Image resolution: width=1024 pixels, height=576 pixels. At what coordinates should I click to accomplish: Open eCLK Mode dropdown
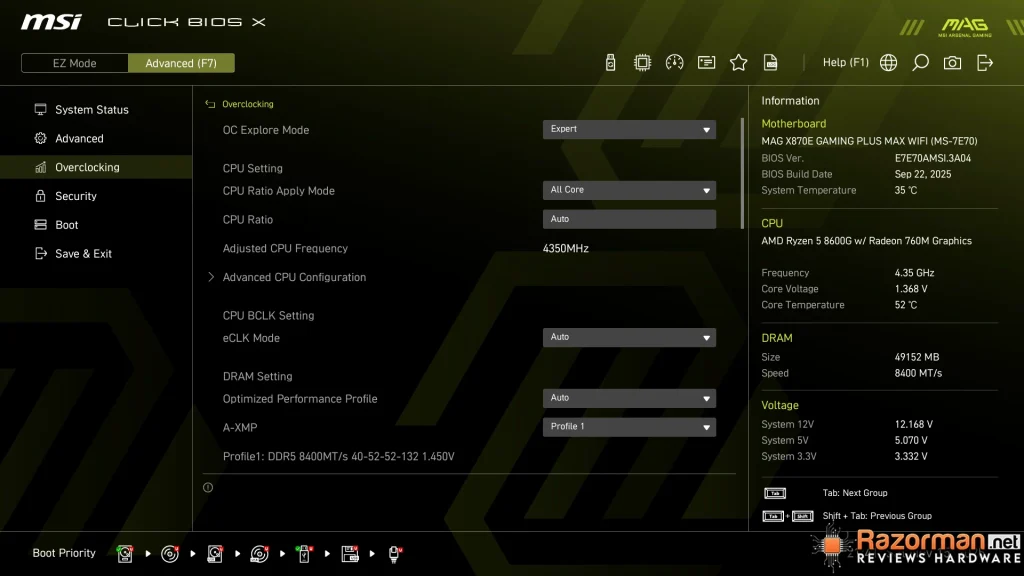click(x=629, y=337)
